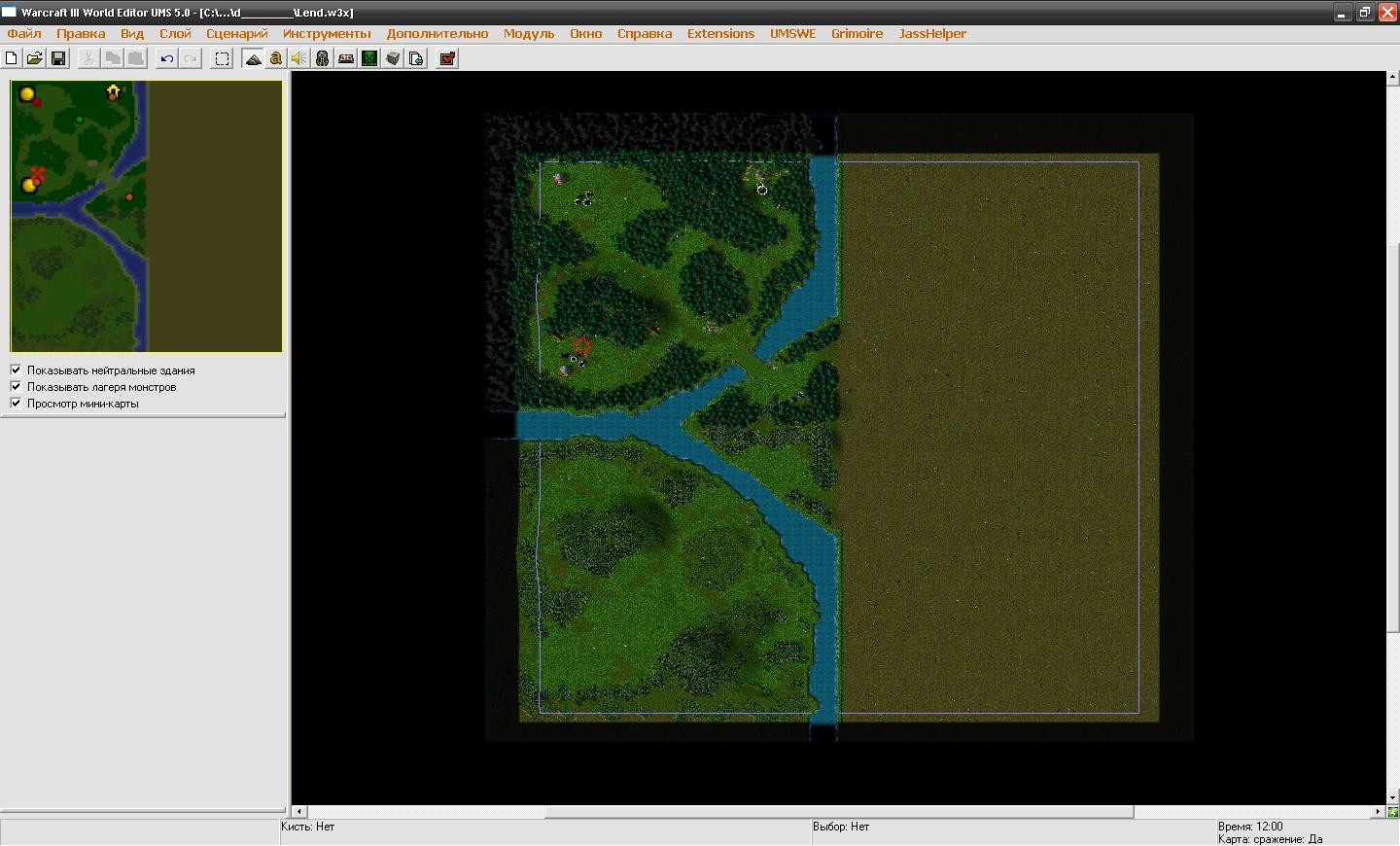Expand the Инструменты menu
This screenshot has width=1400, height=846.
(x=327, y=33)
